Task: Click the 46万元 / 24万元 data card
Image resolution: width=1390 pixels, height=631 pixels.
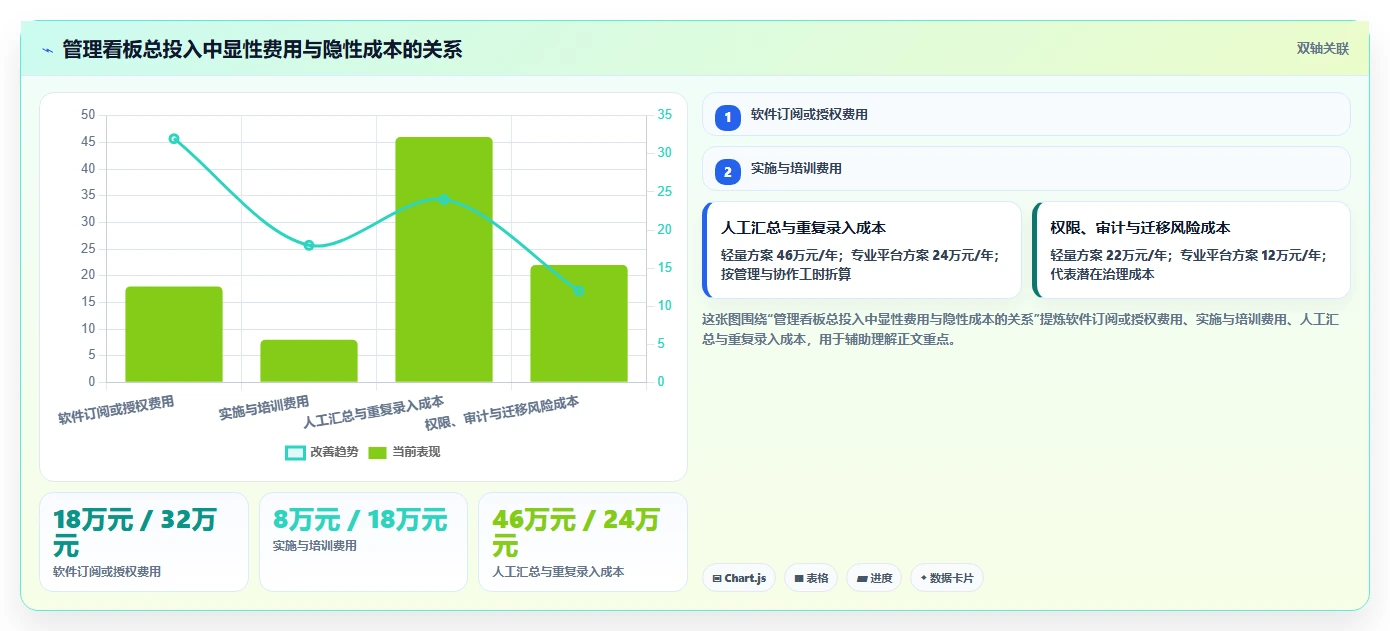Action: [583, 542]
